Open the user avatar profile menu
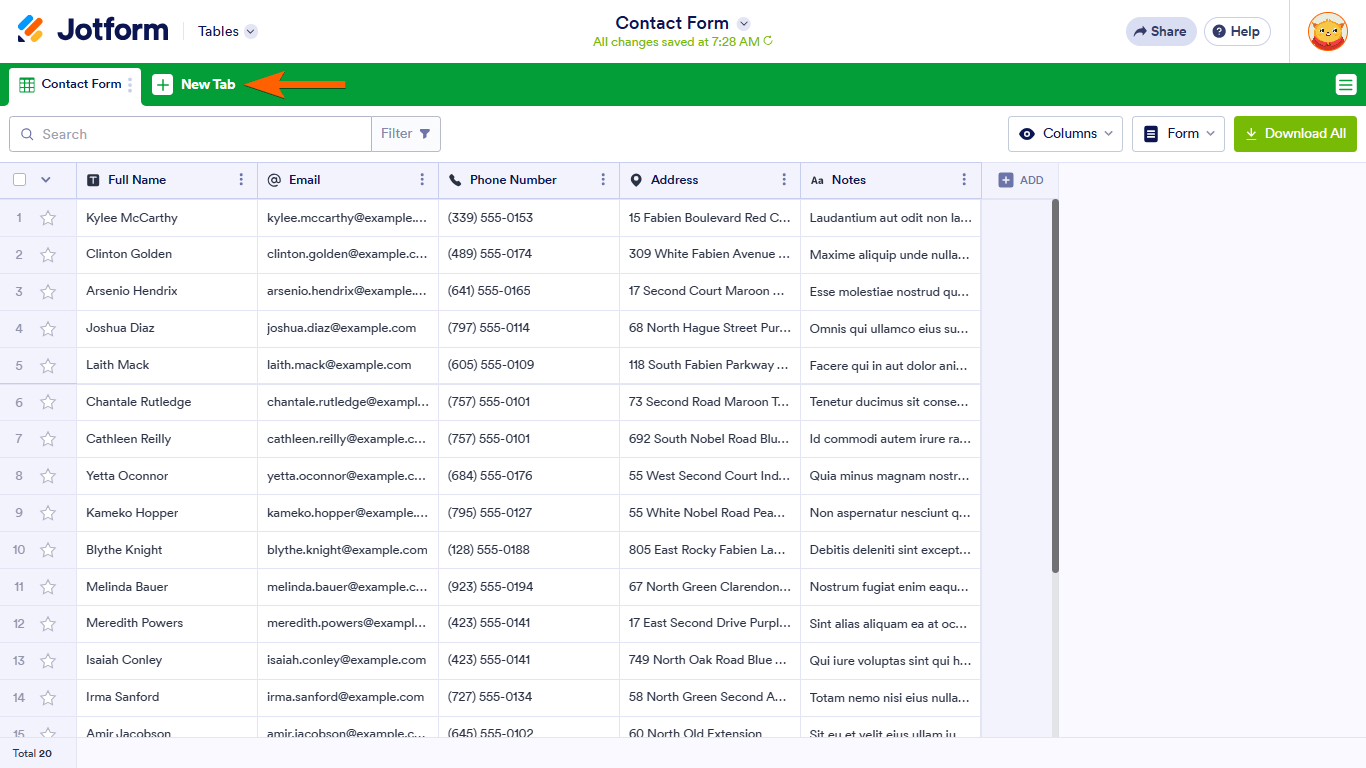 [1327, 32]
